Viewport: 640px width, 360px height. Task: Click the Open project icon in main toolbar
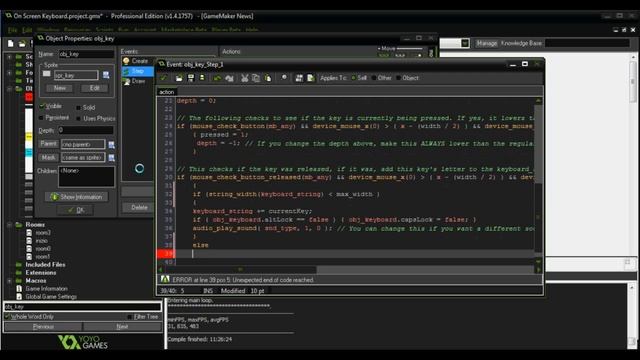22,43
